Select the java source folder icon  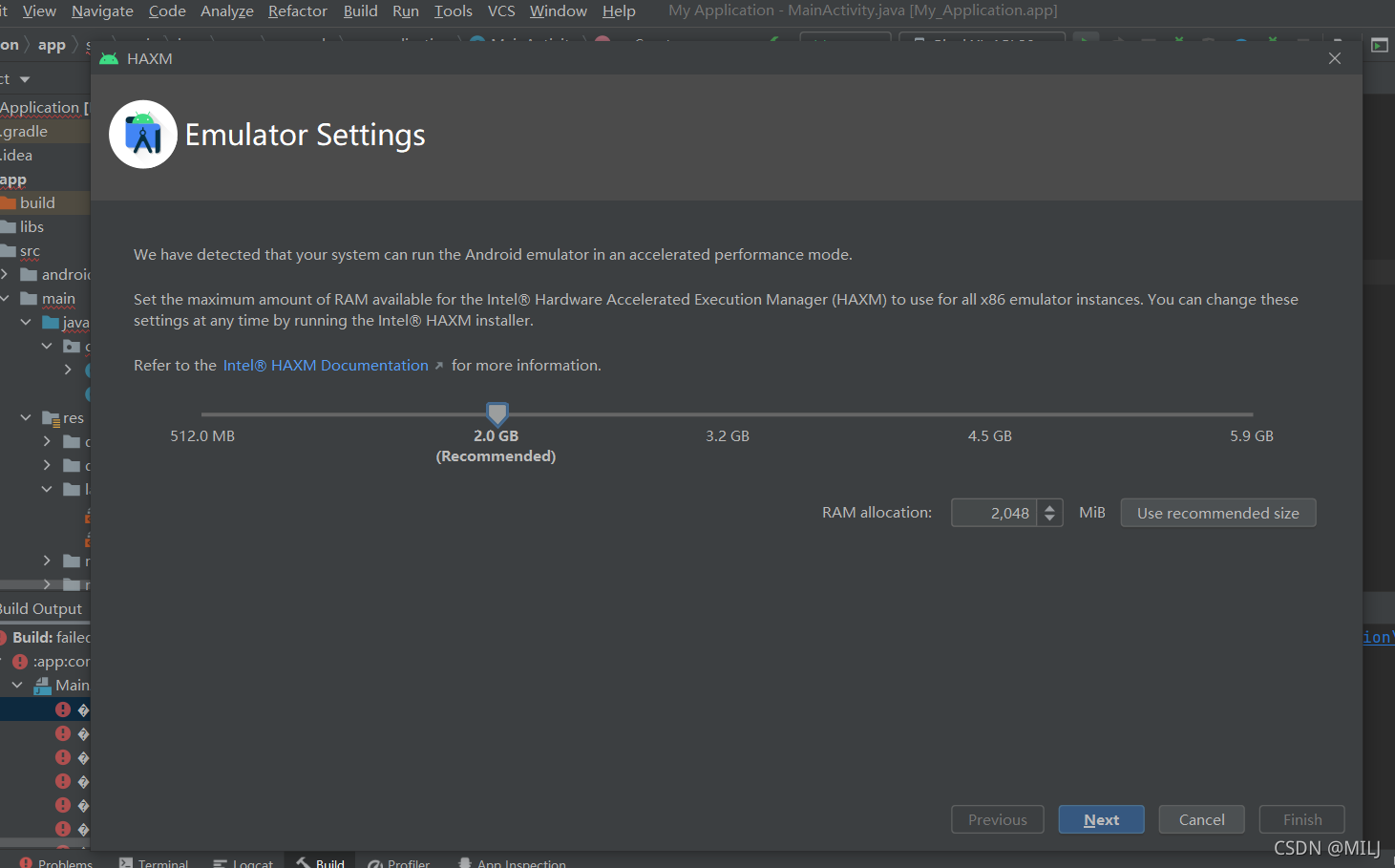(x=51, y=323)
